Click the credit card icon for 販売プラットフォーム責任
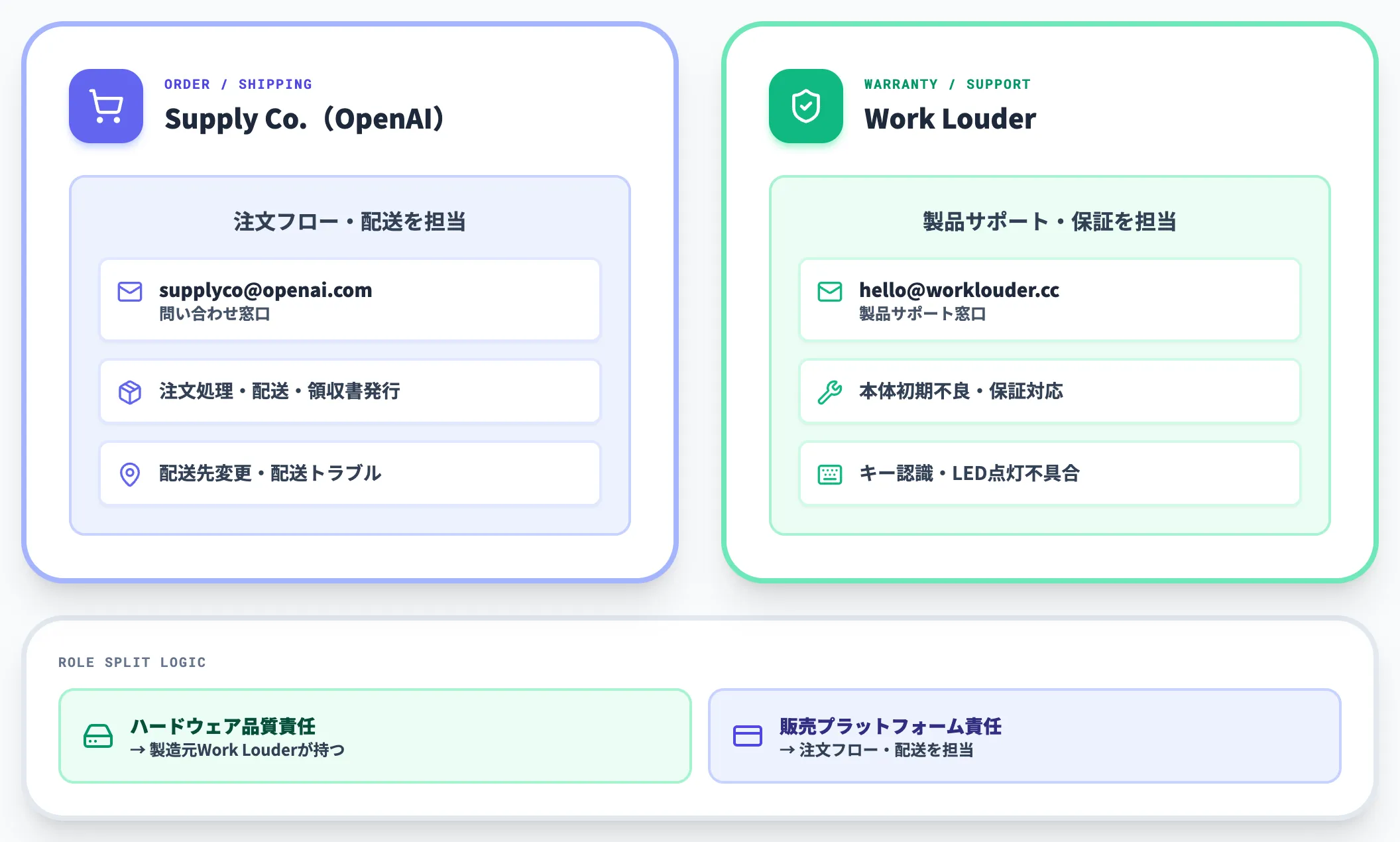The width and height of the screenshot is (1400, 842). coord(748,736)
